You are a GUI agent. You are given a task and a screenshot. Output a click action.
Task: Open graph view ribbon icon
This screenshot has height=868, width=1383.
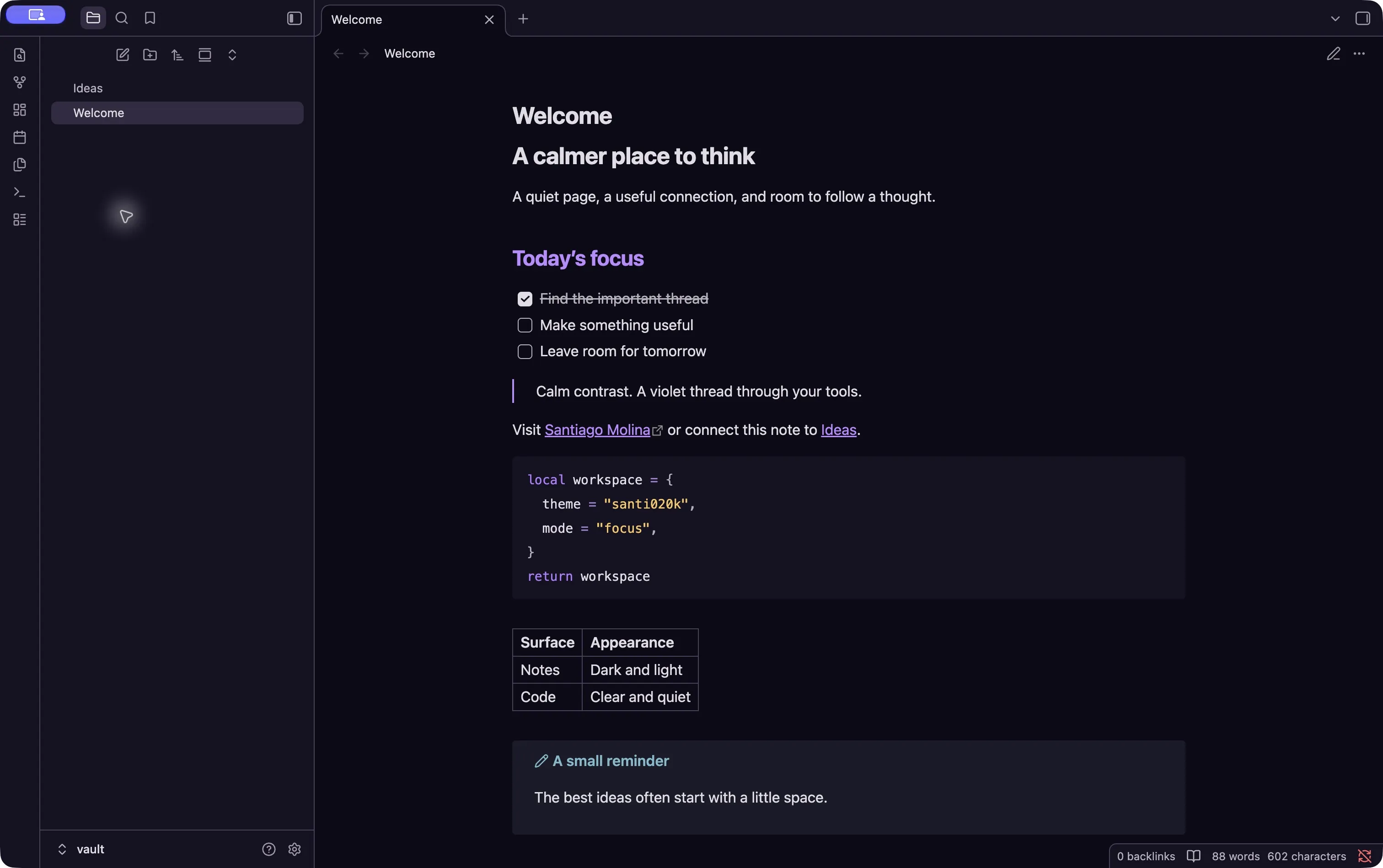coord(20,82)
